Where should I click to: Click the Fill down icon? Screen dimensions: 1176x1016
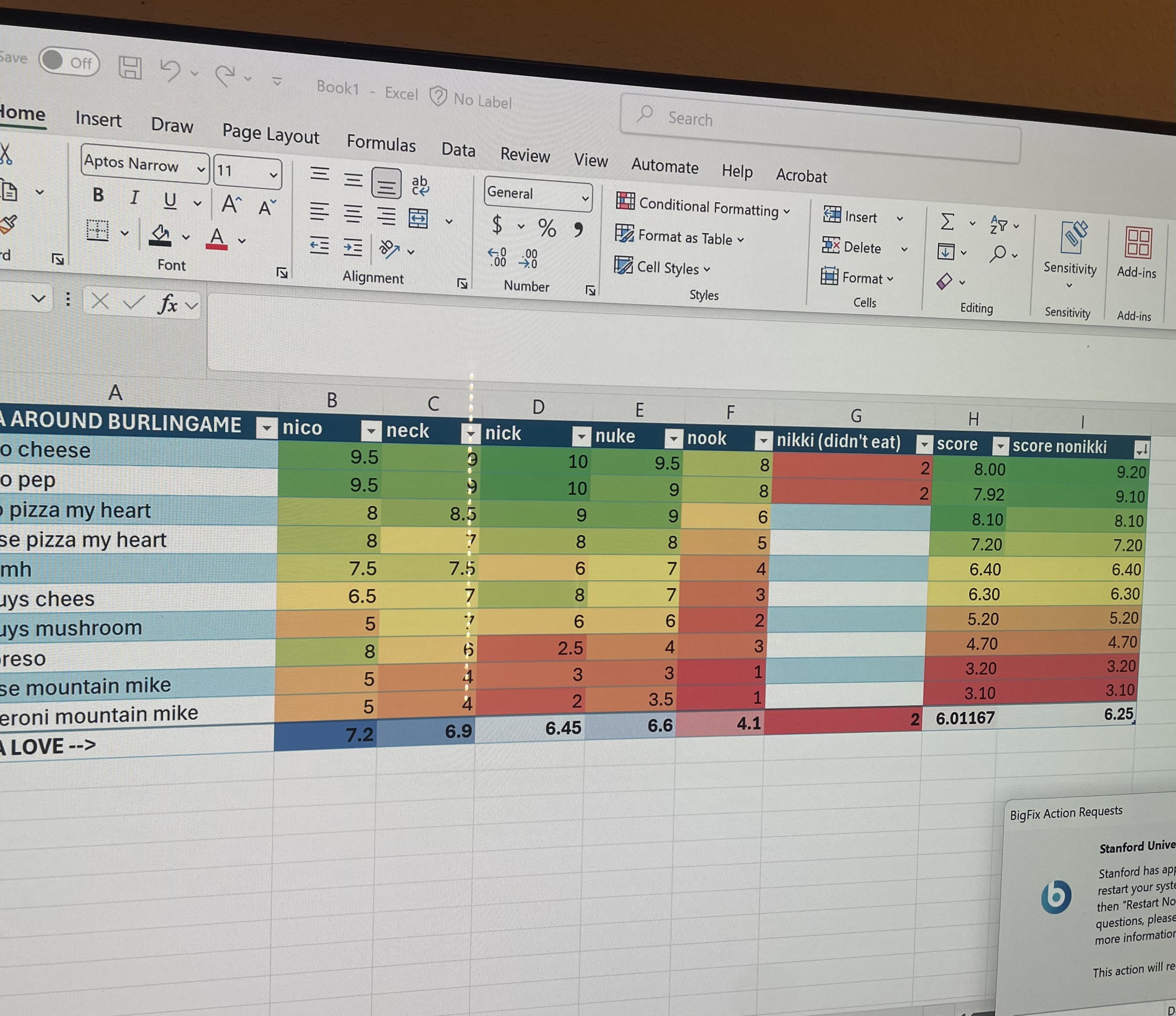point(945,251)
